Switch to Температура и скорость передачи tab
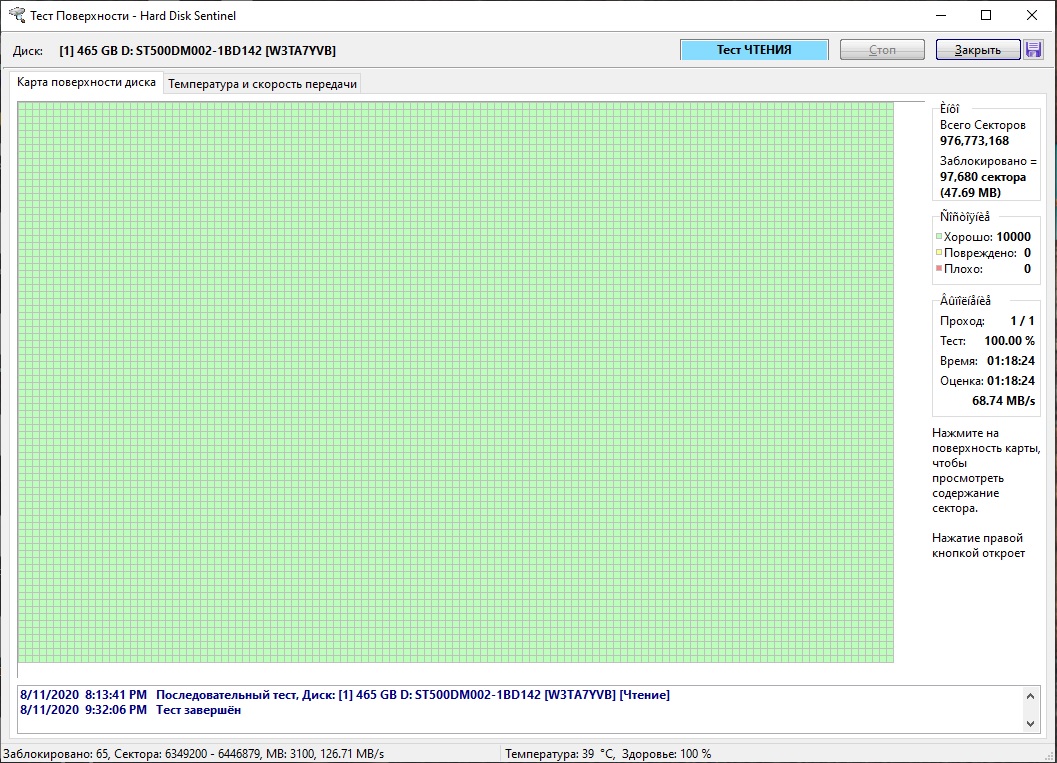This screenshot has height=763, width=1057. [262, 84]
